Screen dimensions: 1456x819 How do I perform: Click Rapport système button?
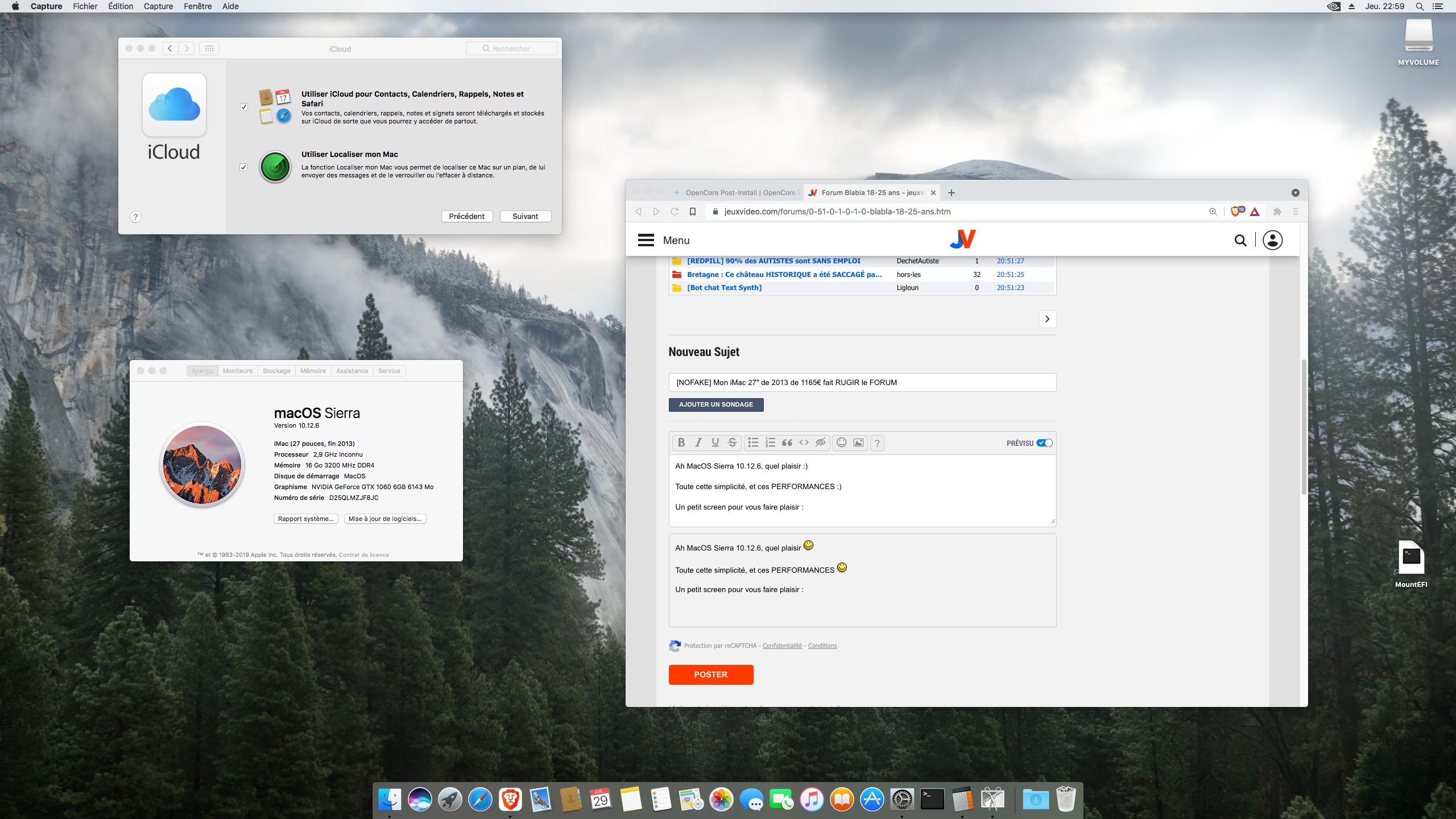pyautogui.click(x=305, y=519)
